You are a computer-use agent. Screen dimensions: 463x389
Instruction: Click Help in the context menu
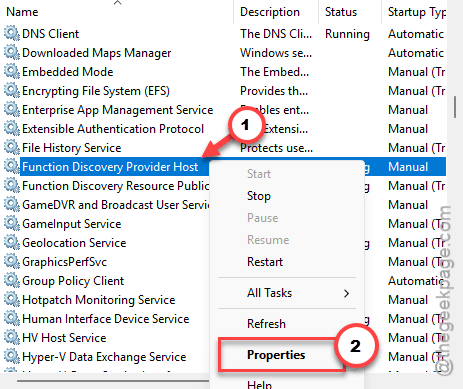coord(259,385)
